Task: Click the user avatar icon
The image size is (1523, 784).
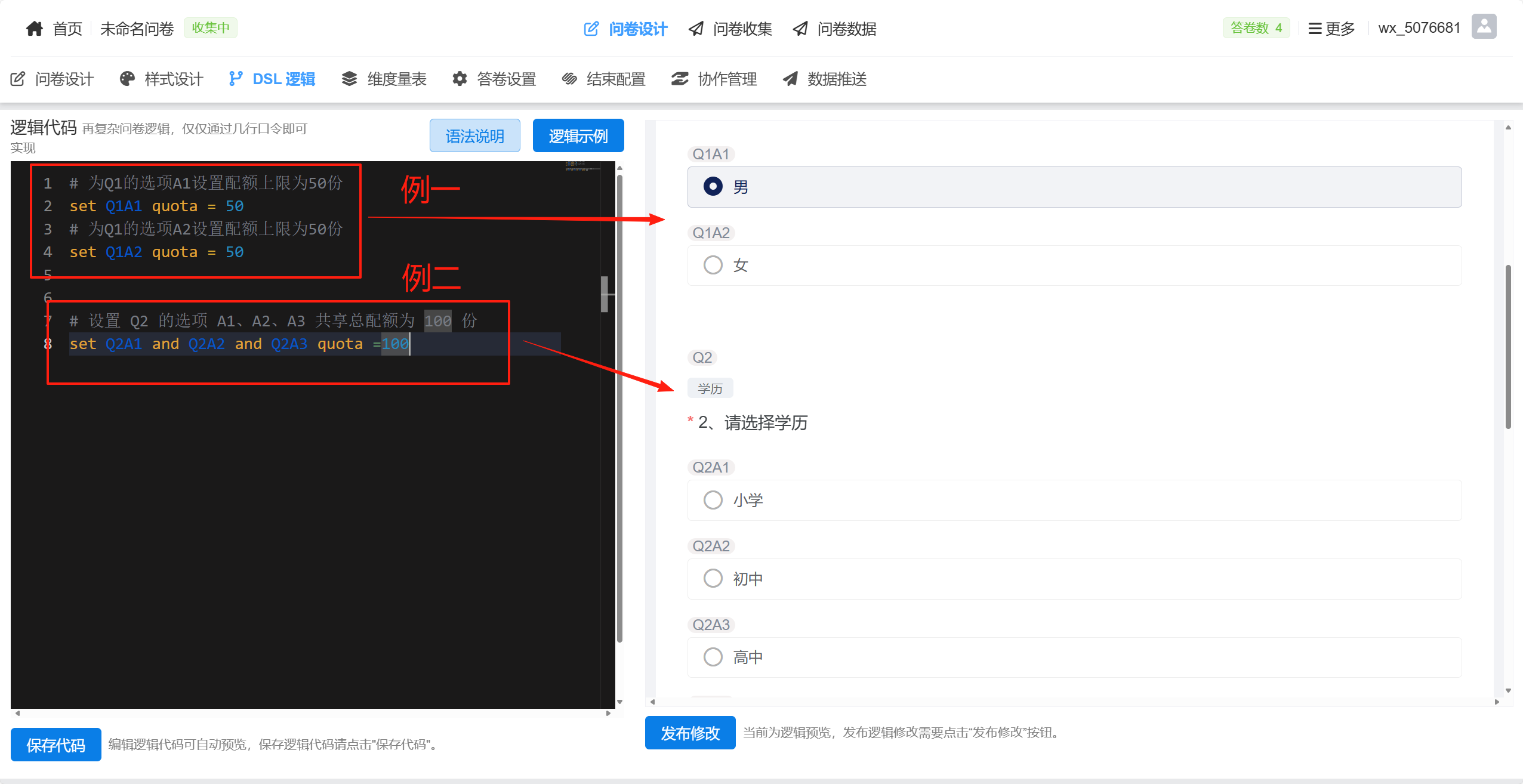Action: [x=1484, y=27]
